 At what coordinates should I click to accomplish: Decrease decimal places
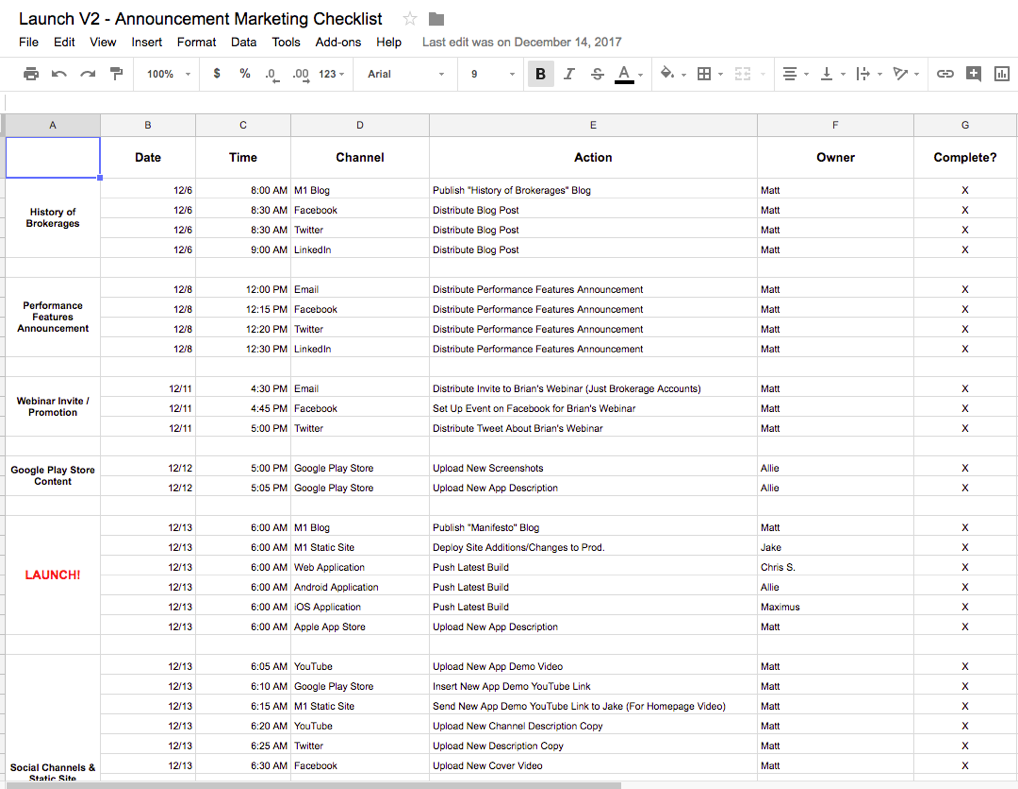[x=272, y=75]
